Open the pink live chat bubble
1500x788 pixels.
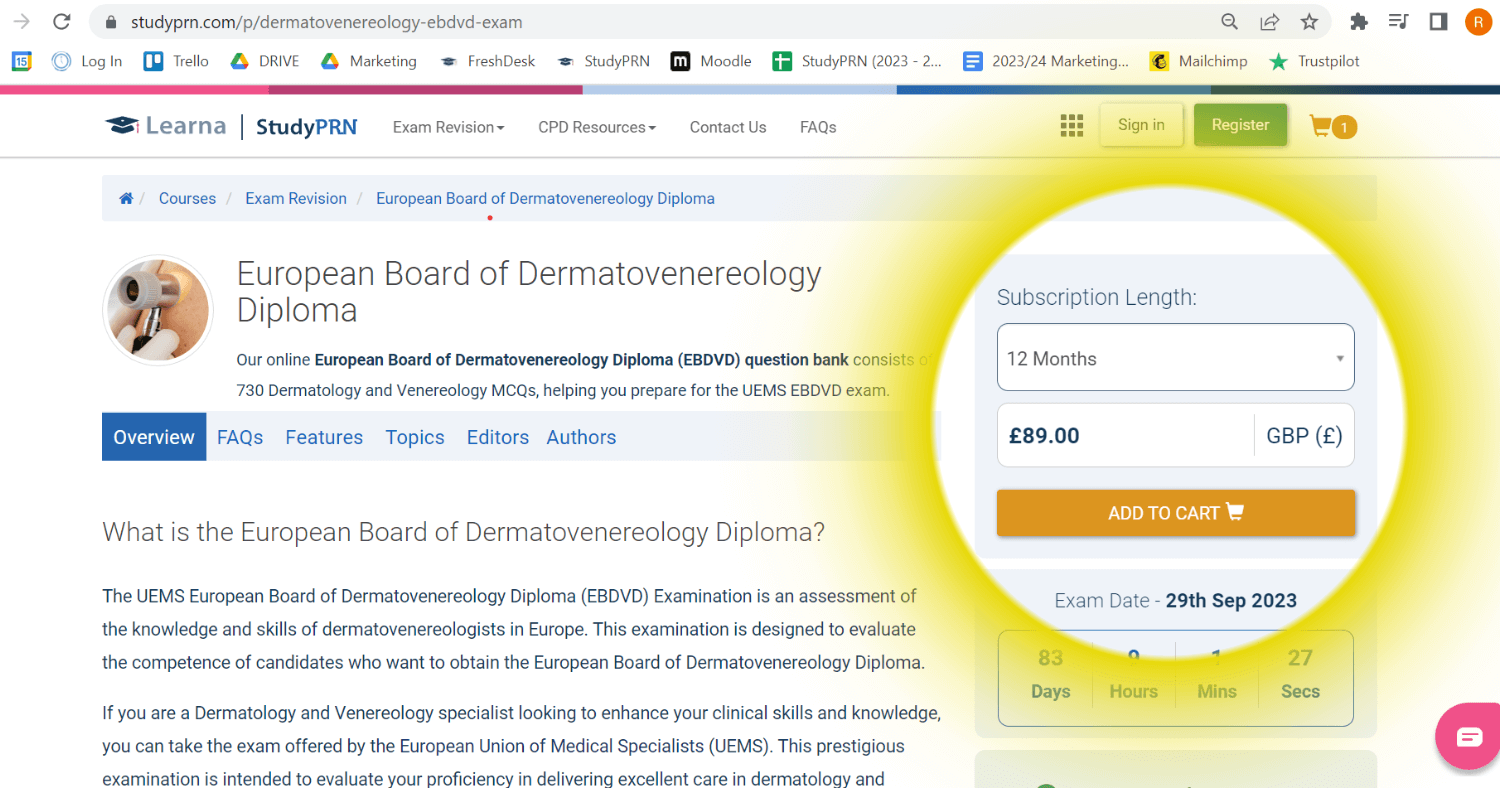pos(1469,737)
